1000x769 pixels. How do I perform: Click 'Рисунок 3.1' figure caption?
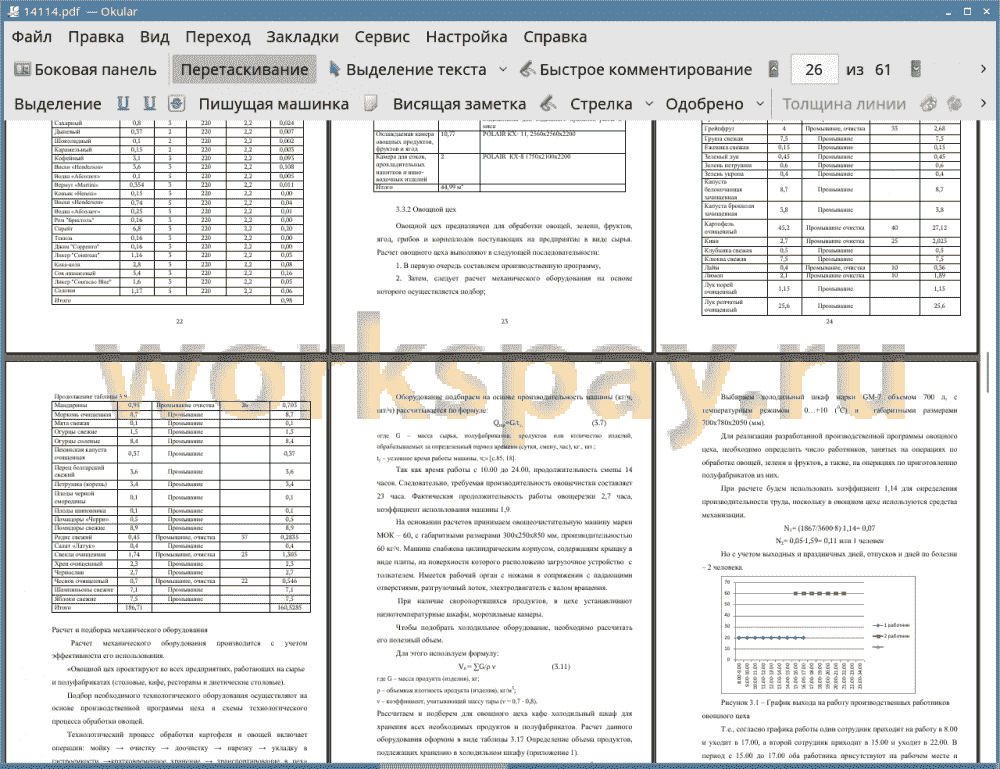click(x=835, y=702)
